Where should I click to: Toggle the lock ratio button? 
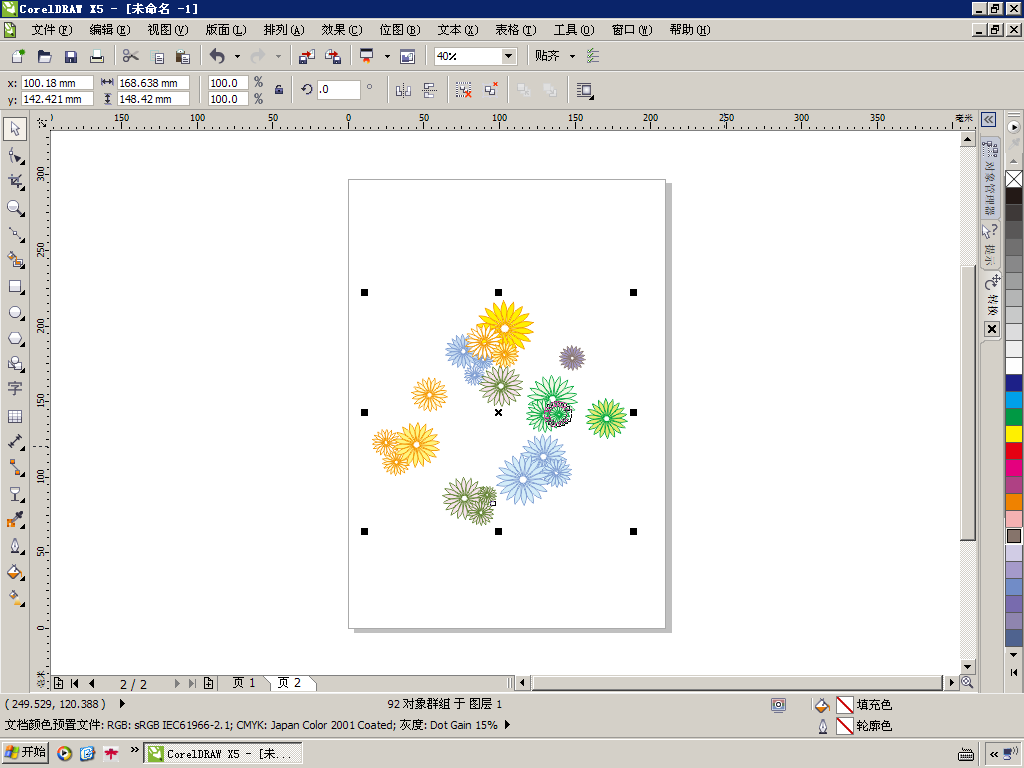279,90
